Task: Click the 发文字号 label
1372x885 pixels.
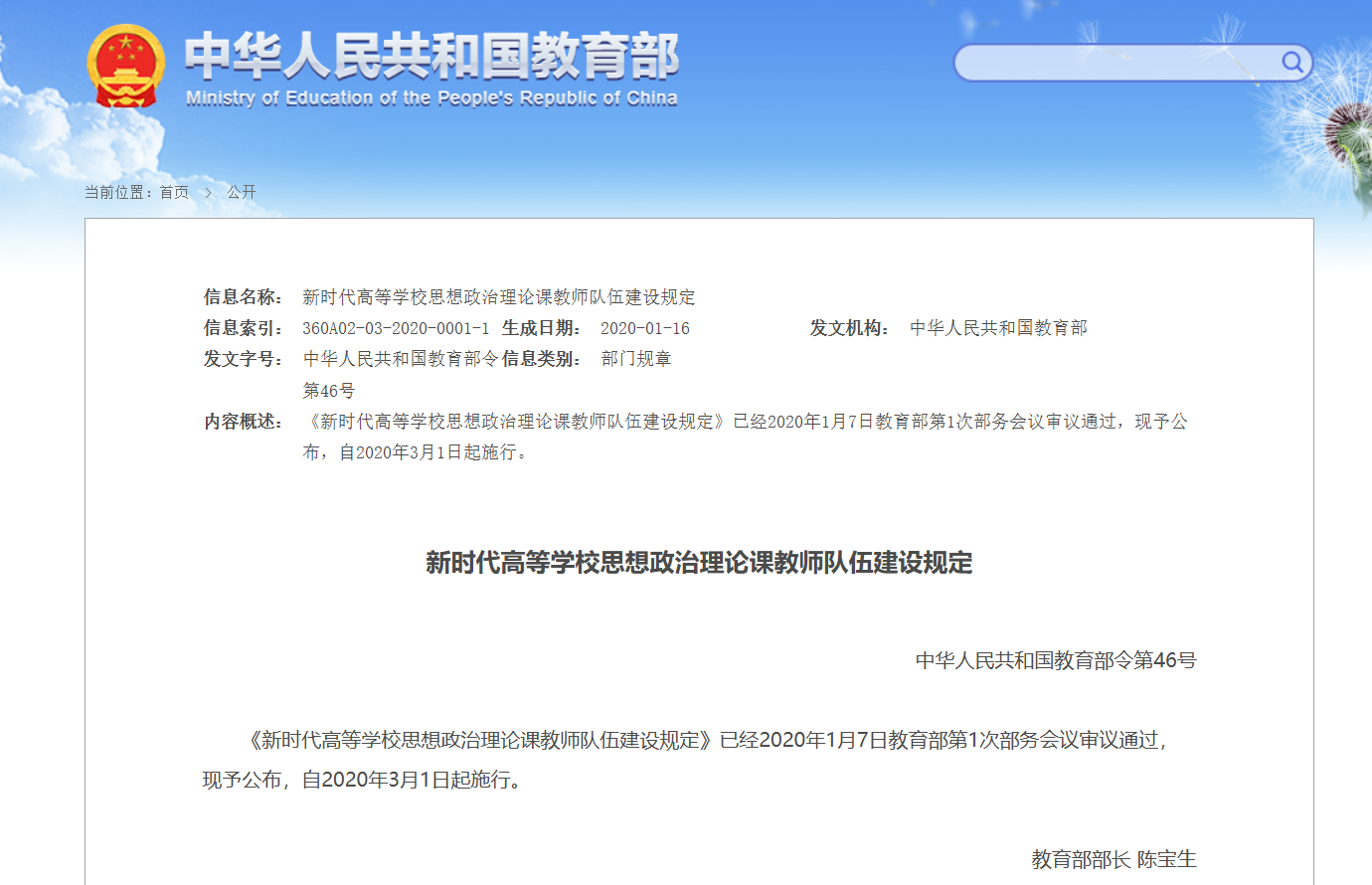Action: click(244, 359)
